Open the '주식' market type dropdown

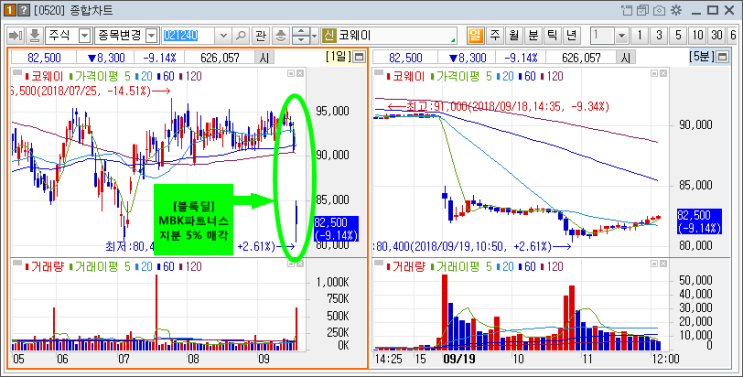point(84,35)
